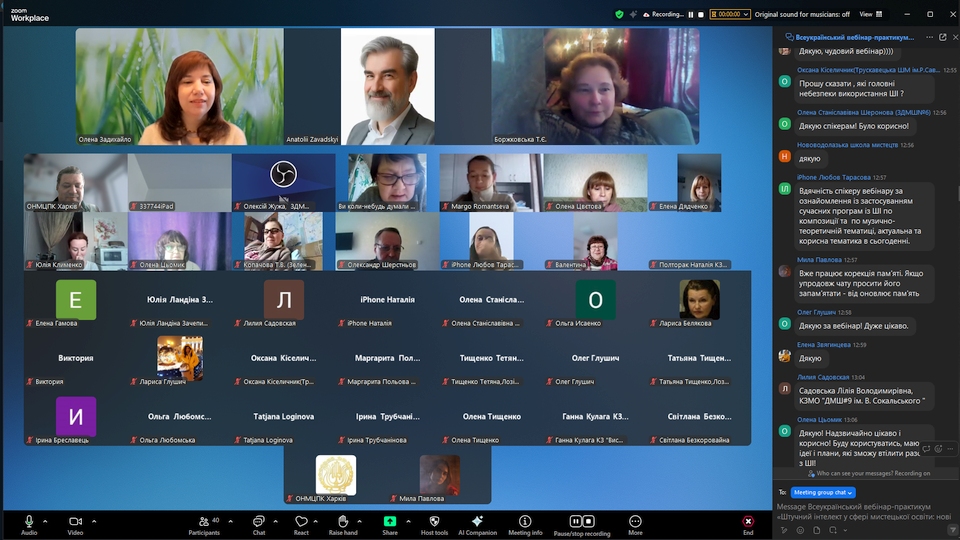Focus the chat message input field
Viewport: 960px width, 540px height.
coord(863,511)
